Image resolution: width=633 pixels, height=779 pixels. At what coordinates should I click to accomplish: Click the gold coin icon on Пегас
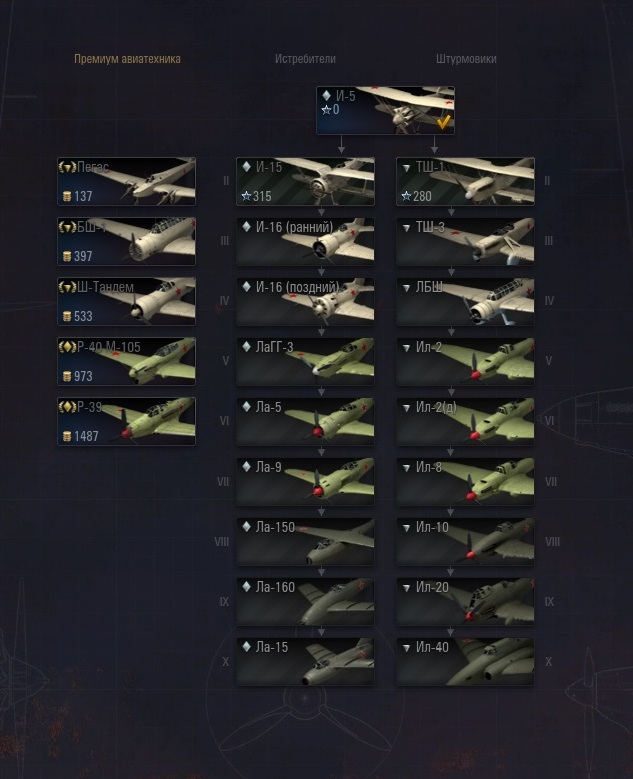pyautogui.click(x=67, y=196)
